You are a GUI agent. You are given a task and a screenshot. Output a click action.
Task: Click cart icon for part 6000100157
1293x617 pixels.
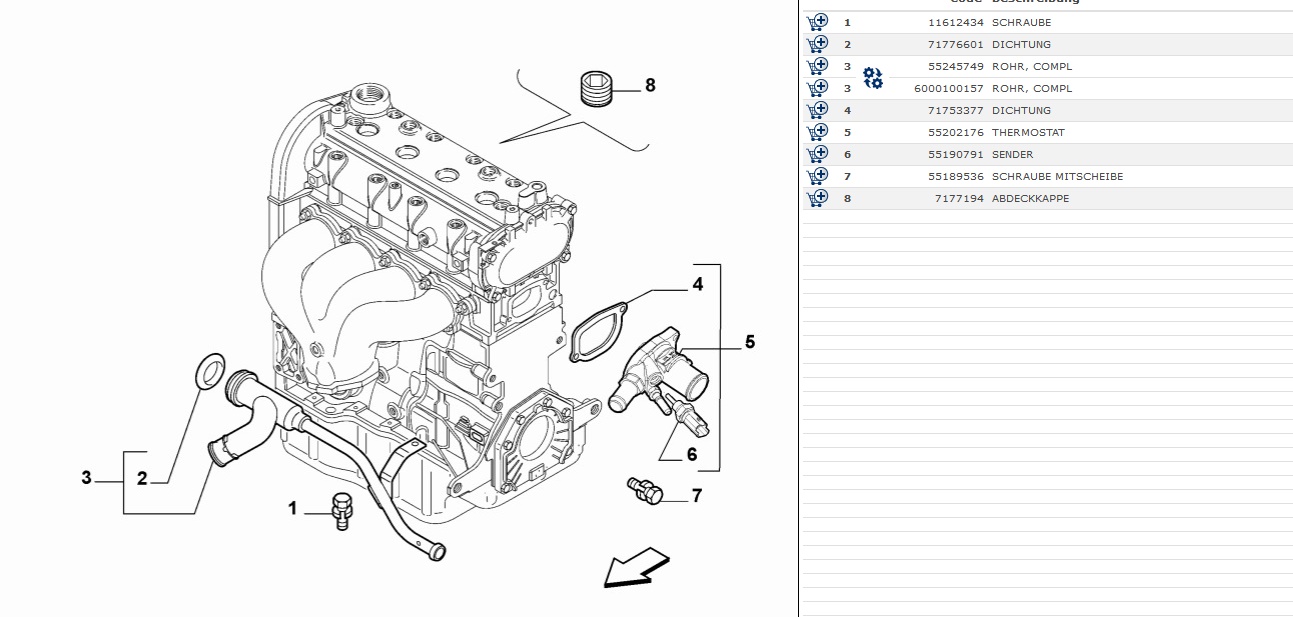(817, 88)
